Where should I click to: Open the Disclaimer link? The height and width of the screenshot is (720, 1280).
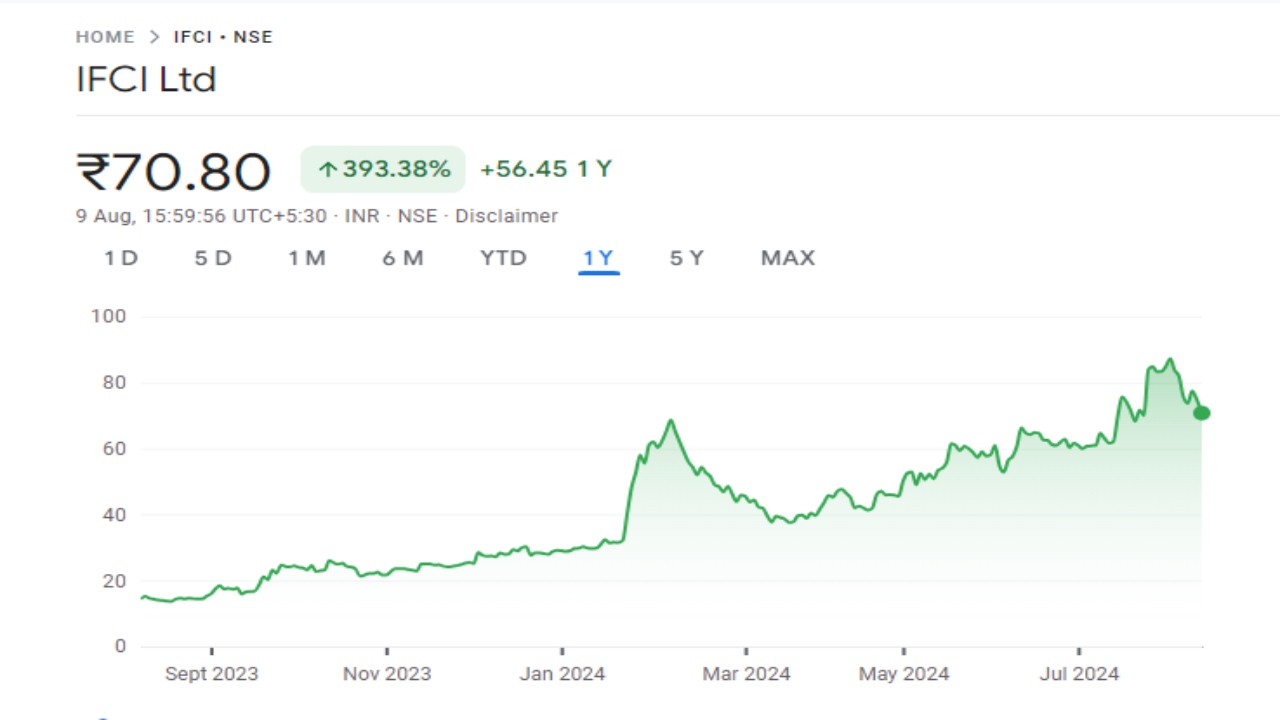506,216
